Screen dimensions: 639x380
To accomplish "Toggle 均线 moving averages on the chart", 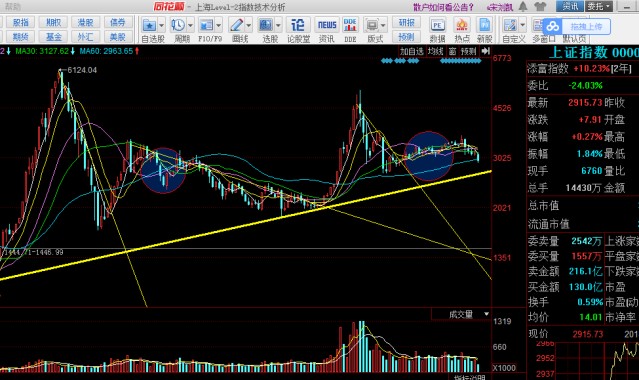I will pos(435,51).
